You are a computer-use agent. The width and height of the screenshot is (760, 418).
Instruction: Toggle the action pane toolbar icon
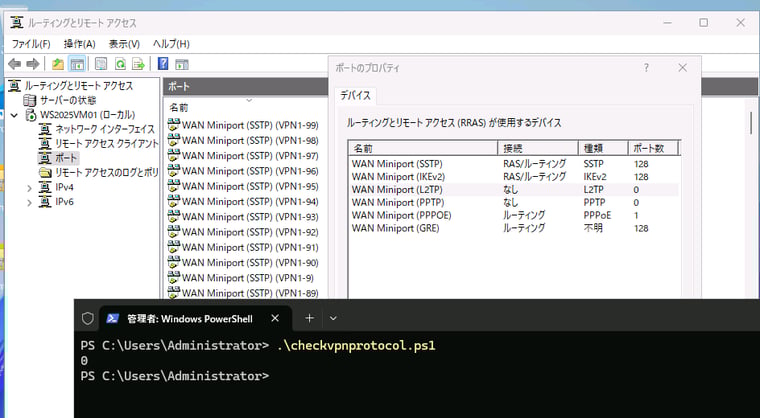coord(182,64)
